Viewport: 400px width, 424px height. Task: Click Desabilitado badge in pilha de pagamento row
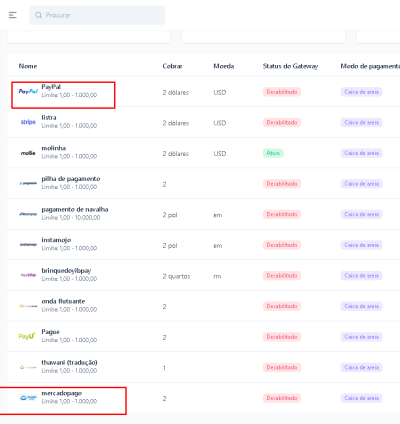[282, 184]
